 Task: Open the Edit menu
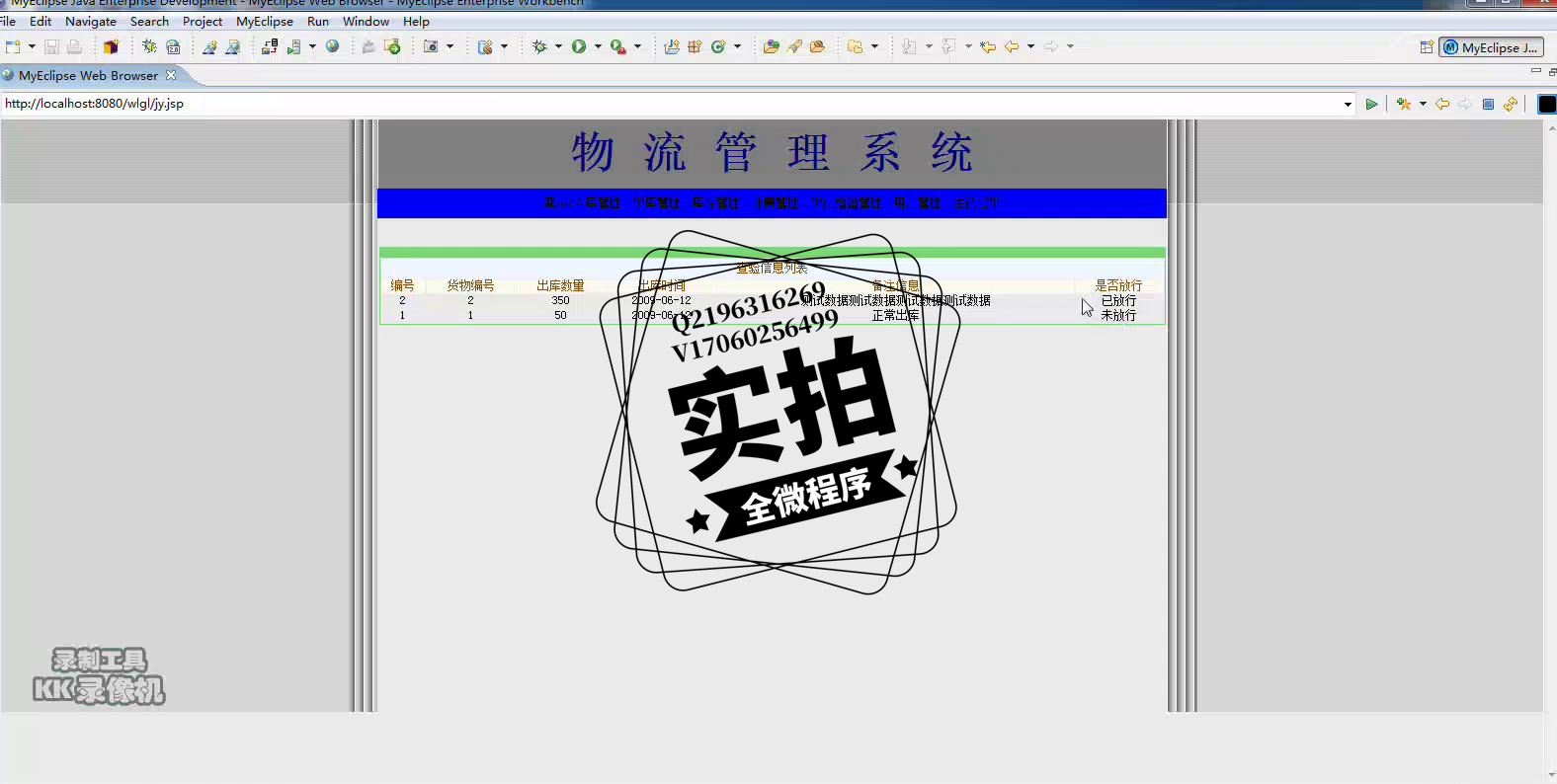tap(41, 21)
